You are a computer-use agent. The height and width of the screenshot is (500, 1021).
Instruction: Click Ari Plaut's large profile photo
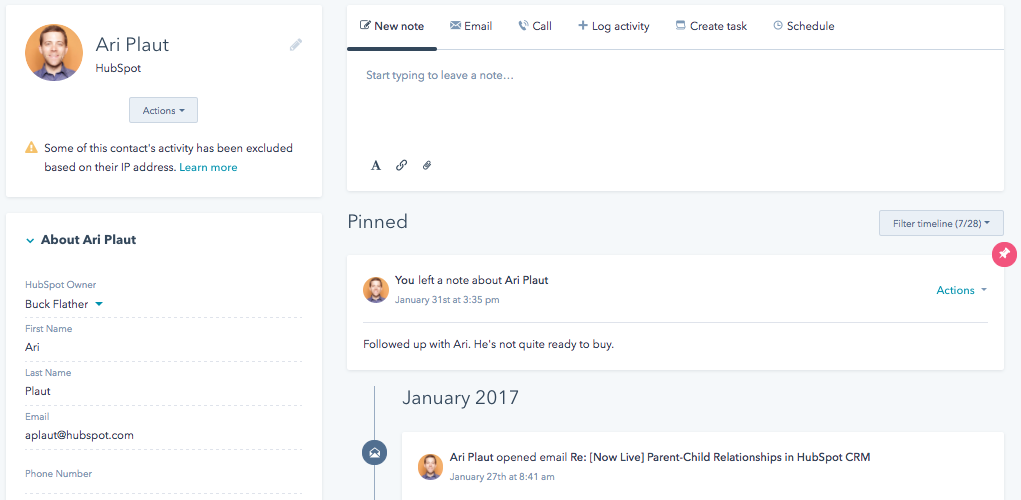[54, 53]
